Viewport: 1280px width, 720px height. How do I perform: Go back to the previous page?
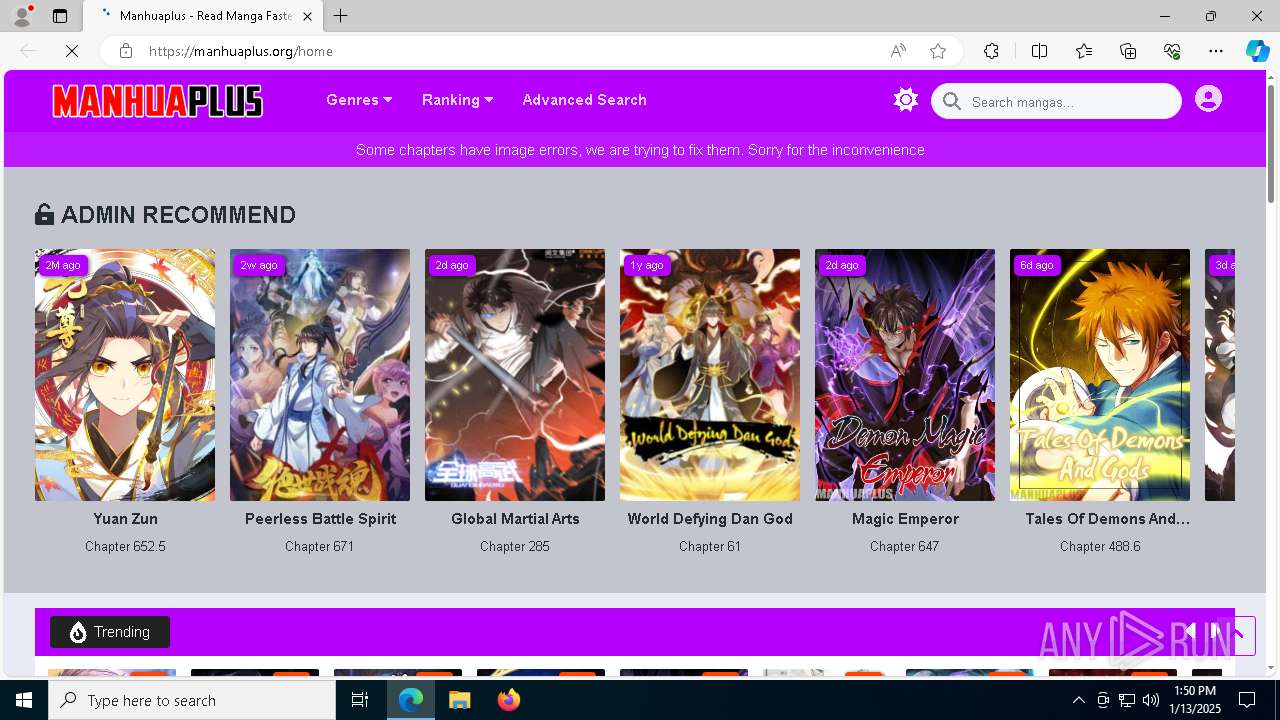[x=28, y=51]
